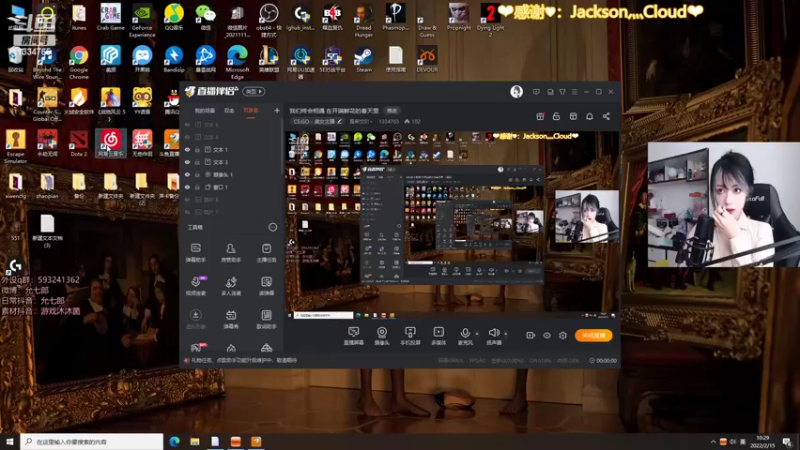Select the orange highlighted scene tab

pos(251,110)
